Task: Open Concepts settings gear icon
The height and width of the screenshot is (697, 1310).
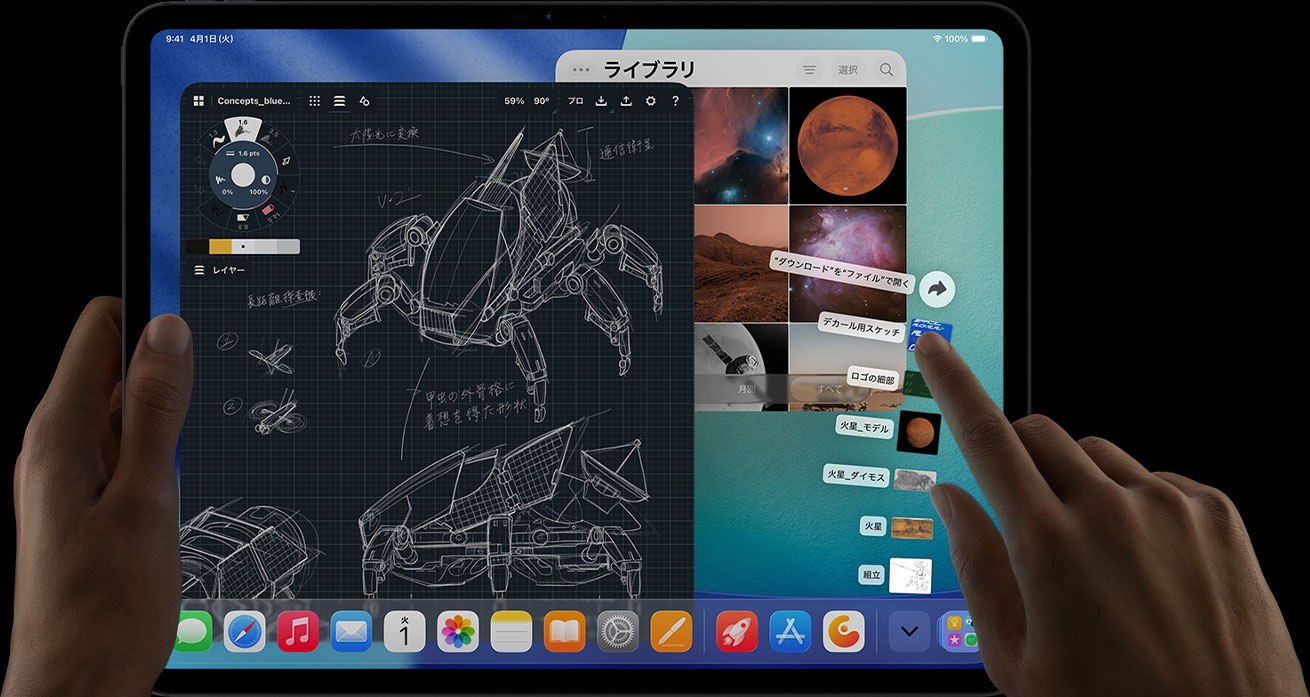Action: 651,101
